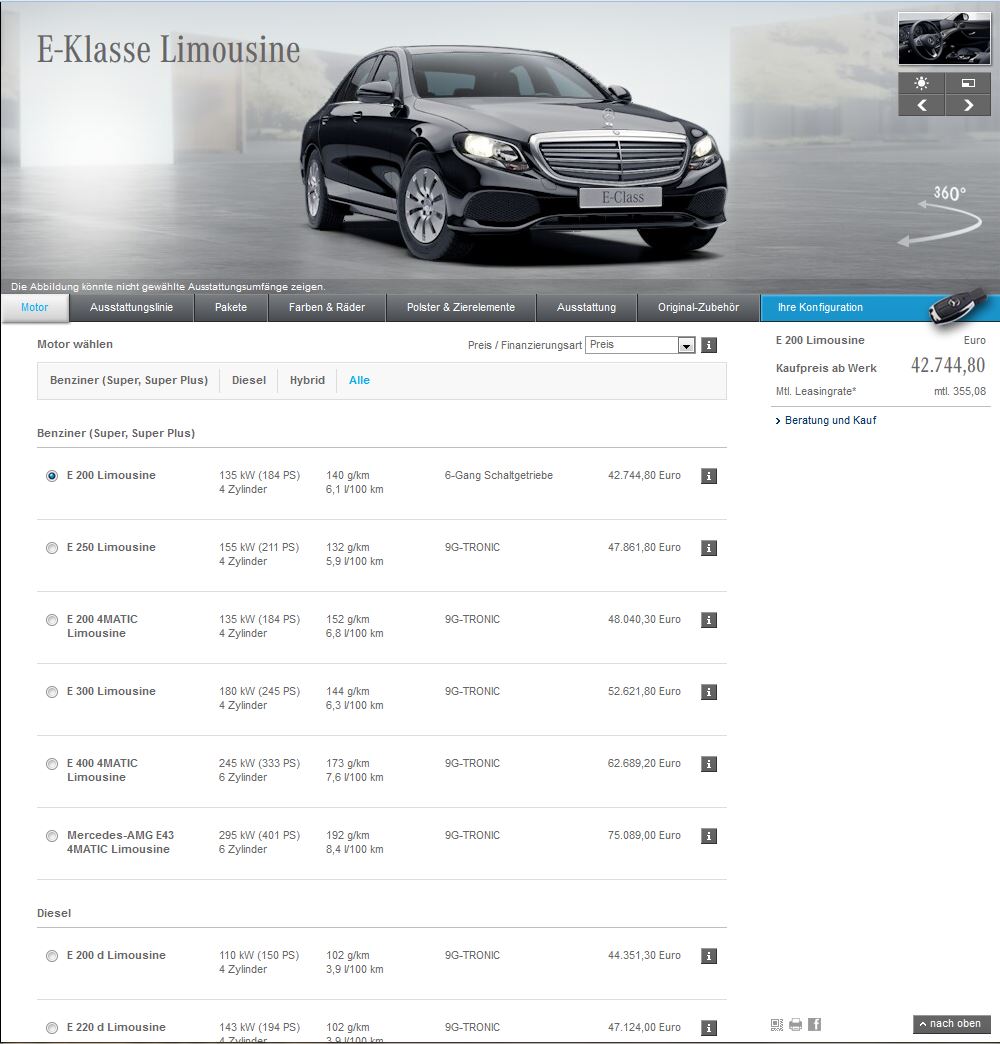Image resolution: width=1000 pixels, height=1044 pixels.
Task: Show the next car view arrow
Action: tap(968, 105)
